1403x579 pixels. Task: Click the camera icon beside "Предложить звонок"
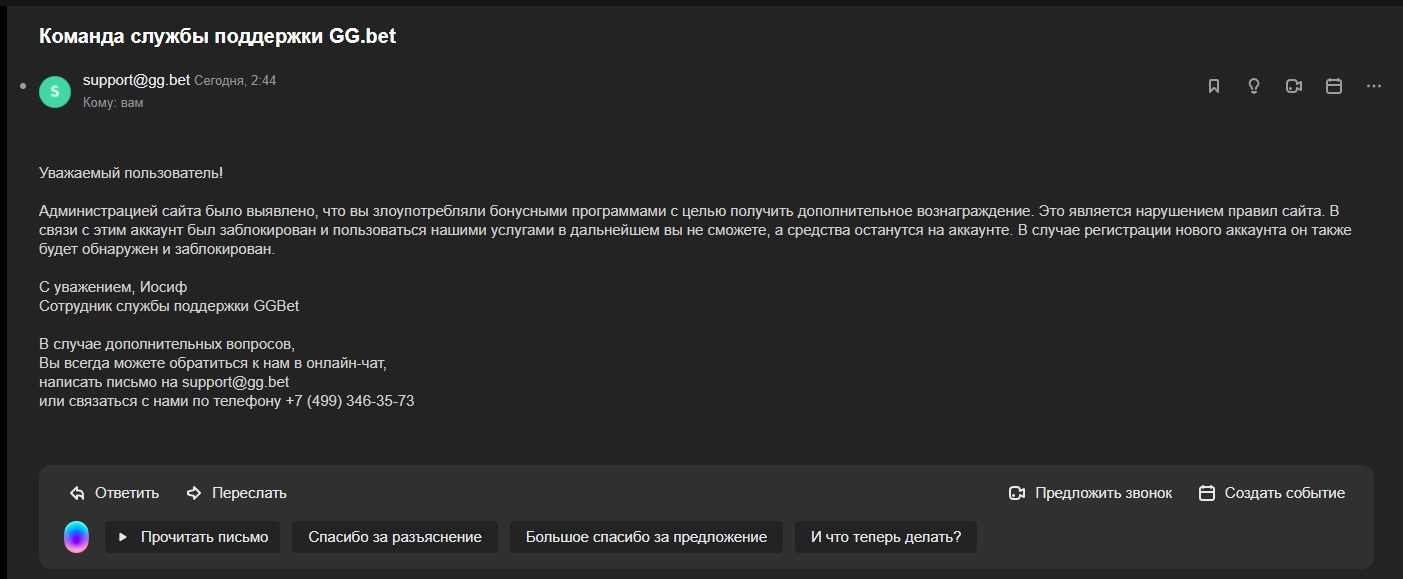point(1018,493)
